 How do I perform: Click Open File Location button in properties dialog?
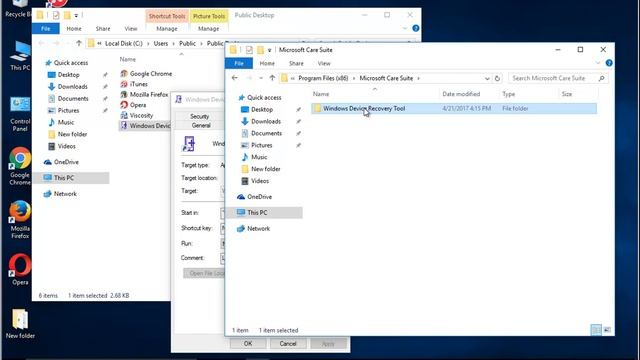coord(204,273)
